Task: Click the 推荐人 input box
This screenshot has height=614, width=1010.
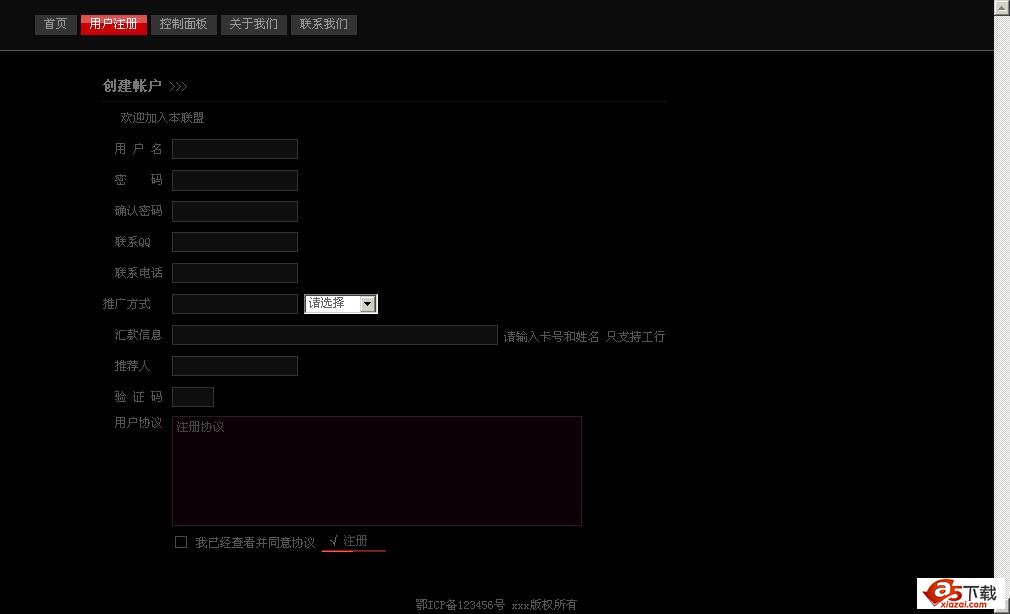Action: pyautogui.click(x=234, y=365)
